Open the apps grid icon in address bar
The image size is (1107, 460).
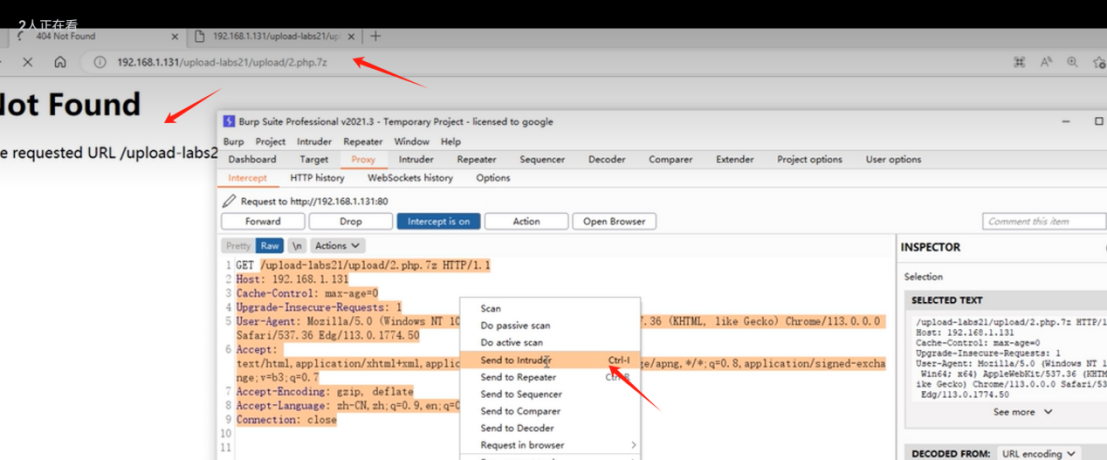[1019, 62]
